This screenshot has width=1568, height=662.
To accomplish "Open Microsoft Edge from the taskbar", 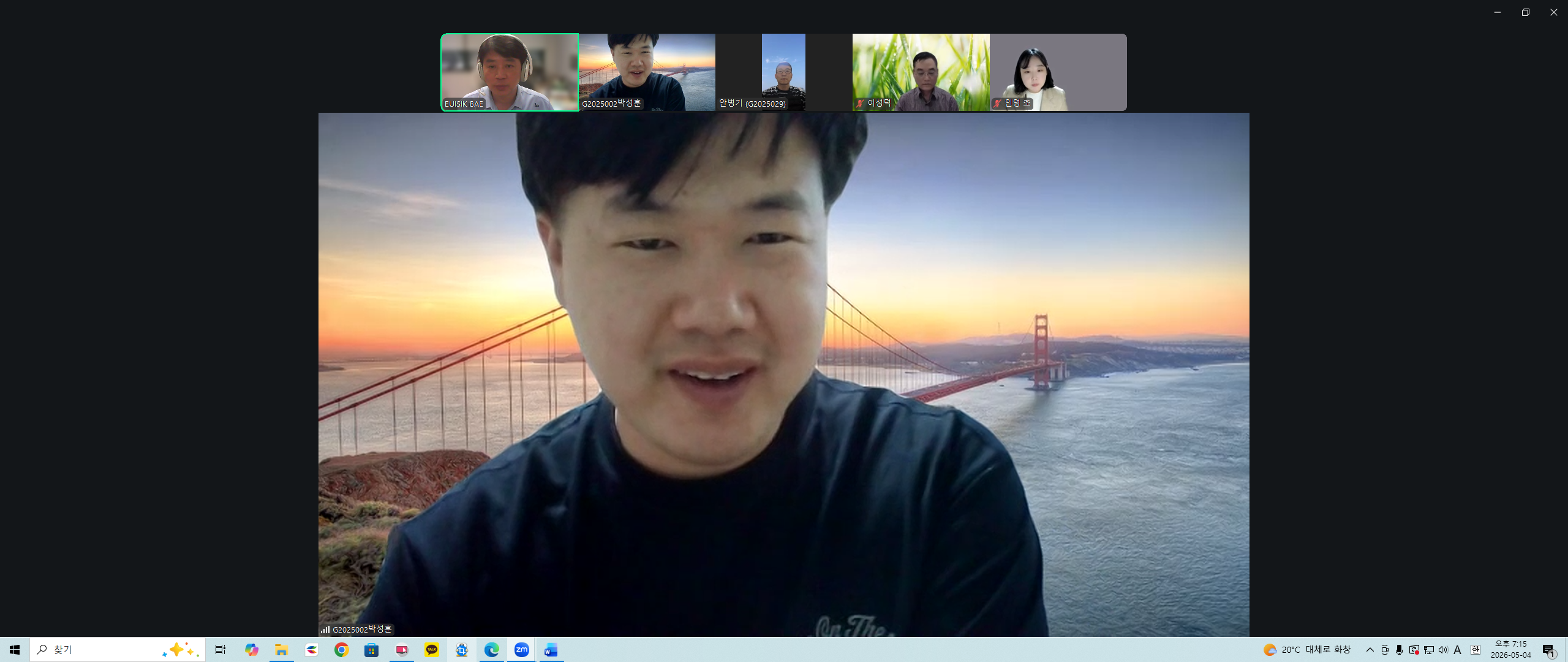I will (491, 650).
